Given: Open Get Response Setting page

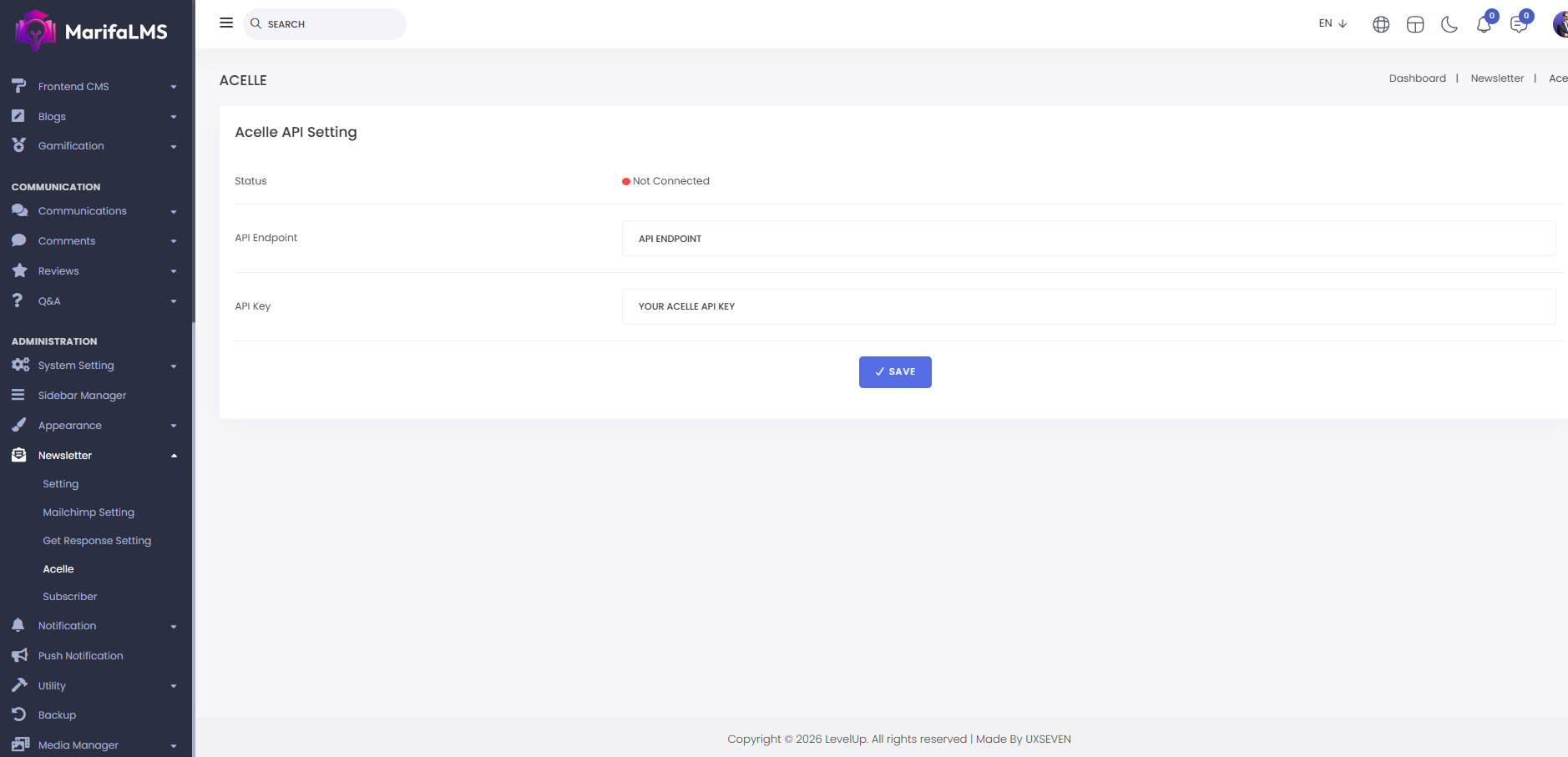Looking at the screenshot, I should (x=97, y=541).
